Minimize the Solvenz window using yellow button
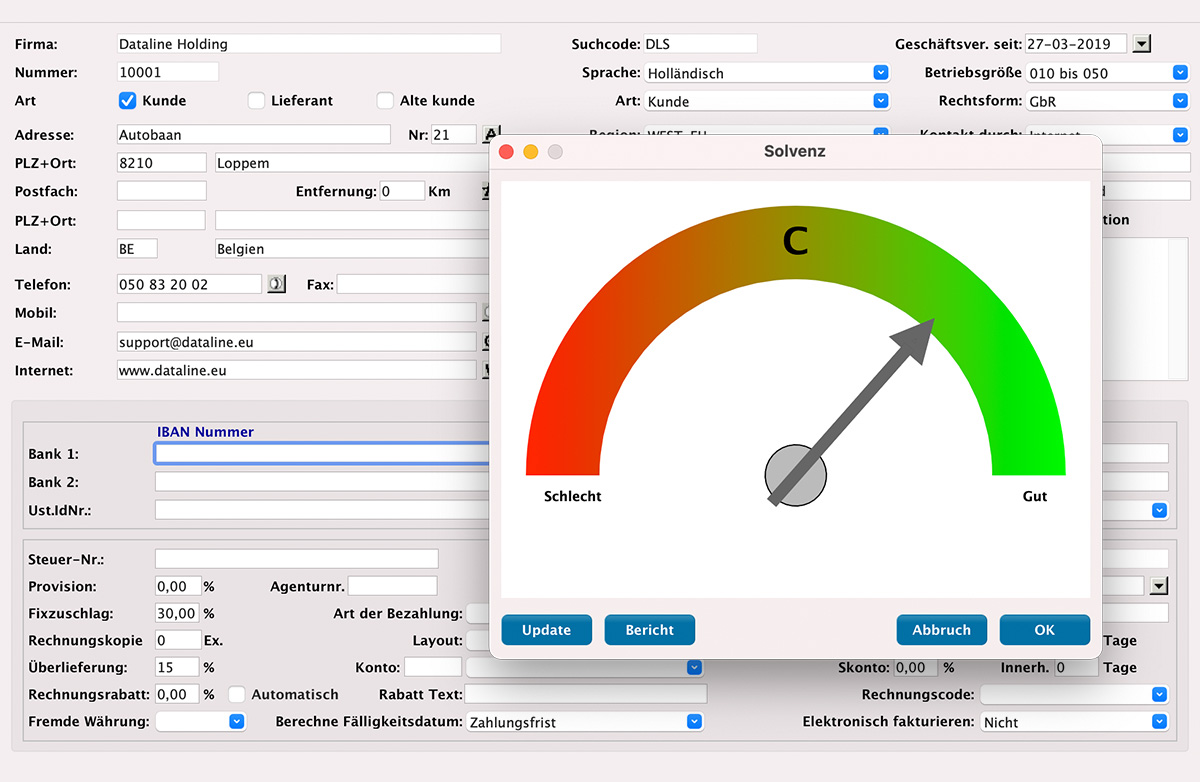Screen dimensions: 1200x782 (x=531, y=152)
